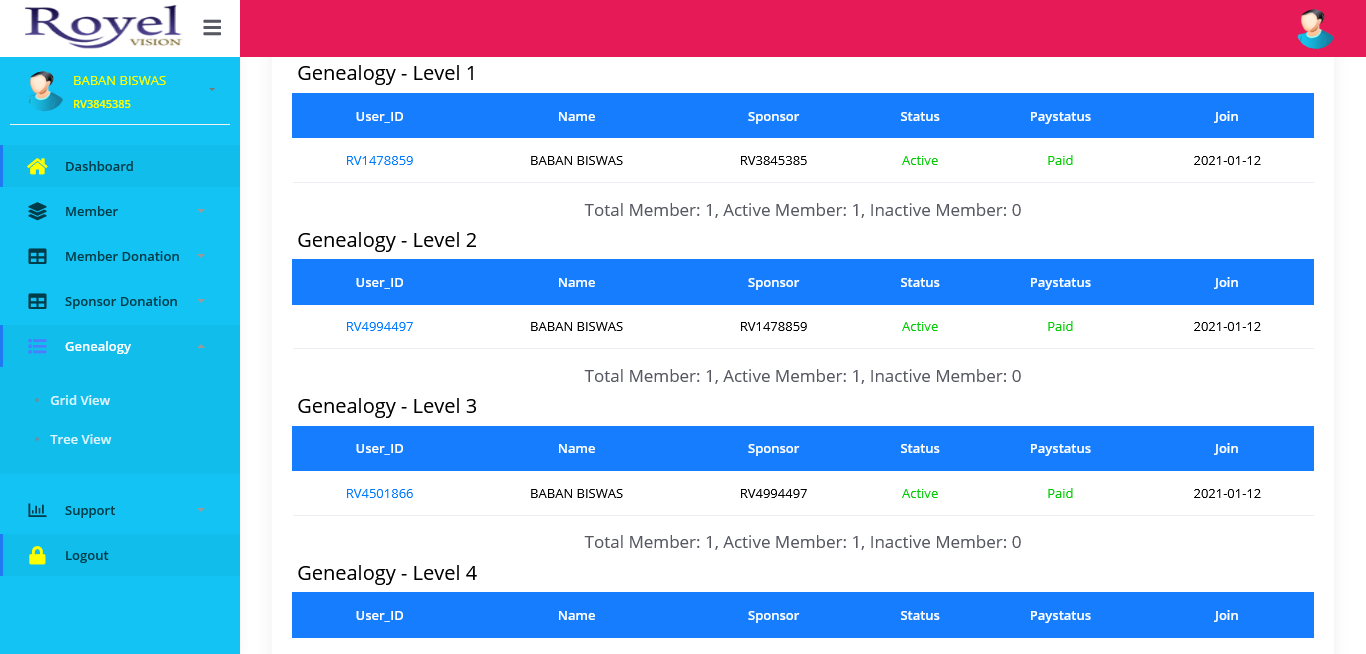This screenshot has height=654, width=1366.
Task: Click the Sponsor Donation table icon
Action: (x=37, y=301)
